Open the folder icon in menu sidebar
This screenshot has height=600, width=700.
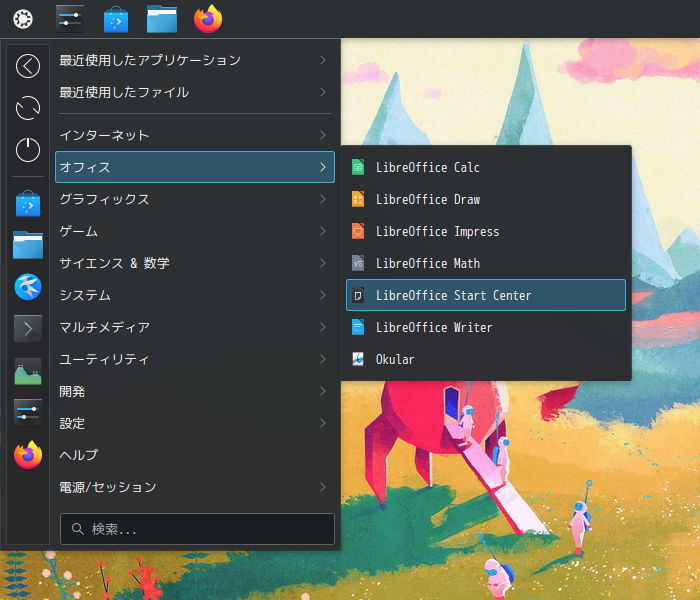(28, 245)
